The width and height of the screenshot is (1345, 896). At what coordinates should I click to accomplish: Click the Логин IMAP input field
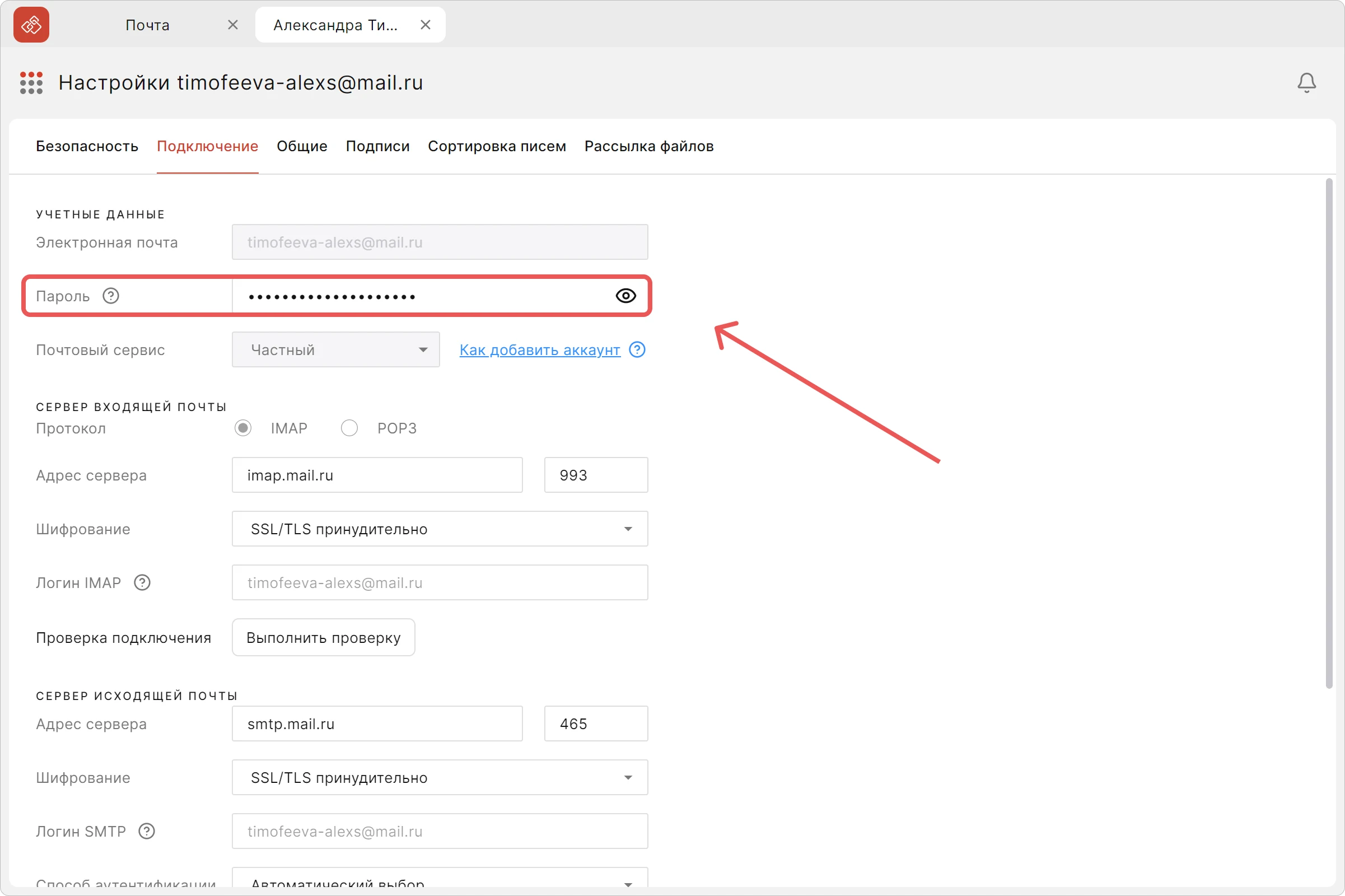click(x=440, y=583)
